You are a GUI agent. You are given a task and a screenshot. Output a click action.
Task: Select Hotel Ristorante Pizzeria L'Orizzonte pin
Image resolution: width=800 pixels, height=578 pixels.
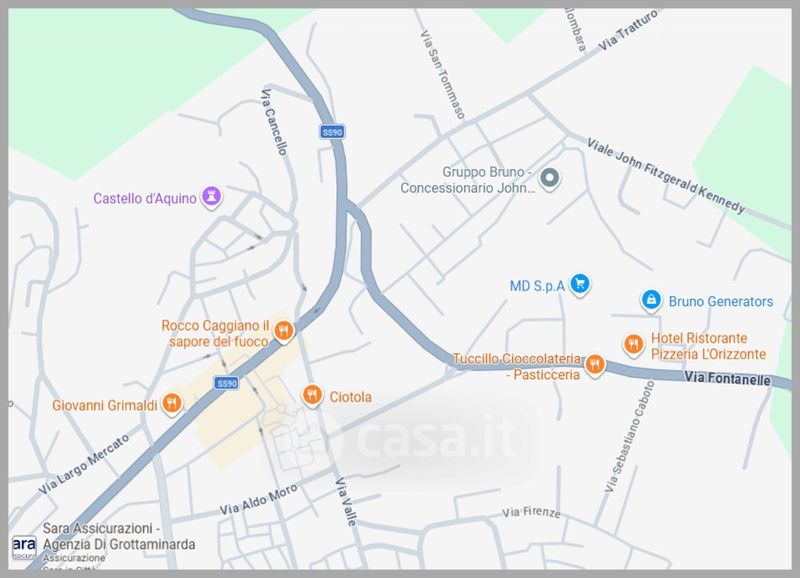(633, 345)
